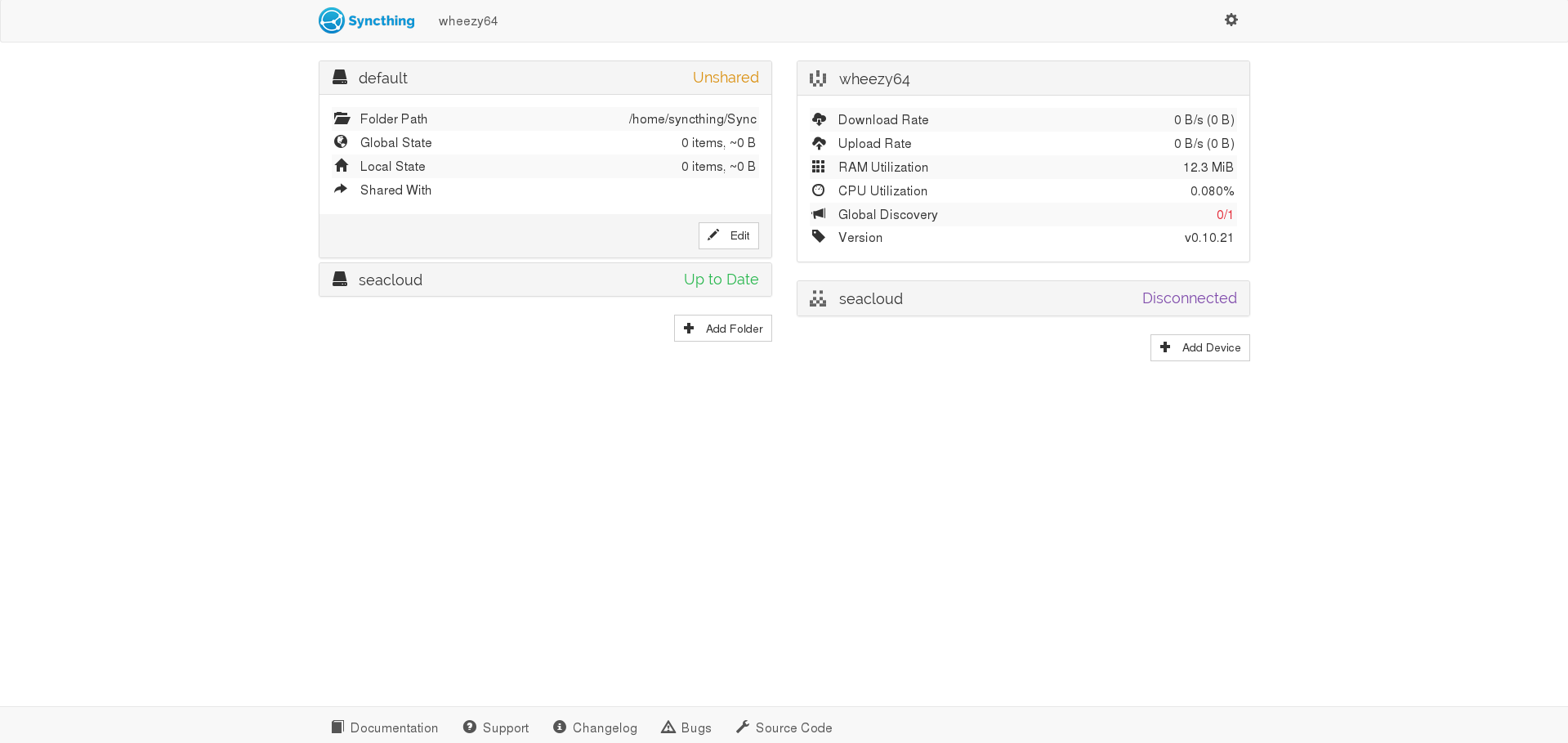Click the Changelog info icon
1568x743 pixels.
tap(560, 727)
